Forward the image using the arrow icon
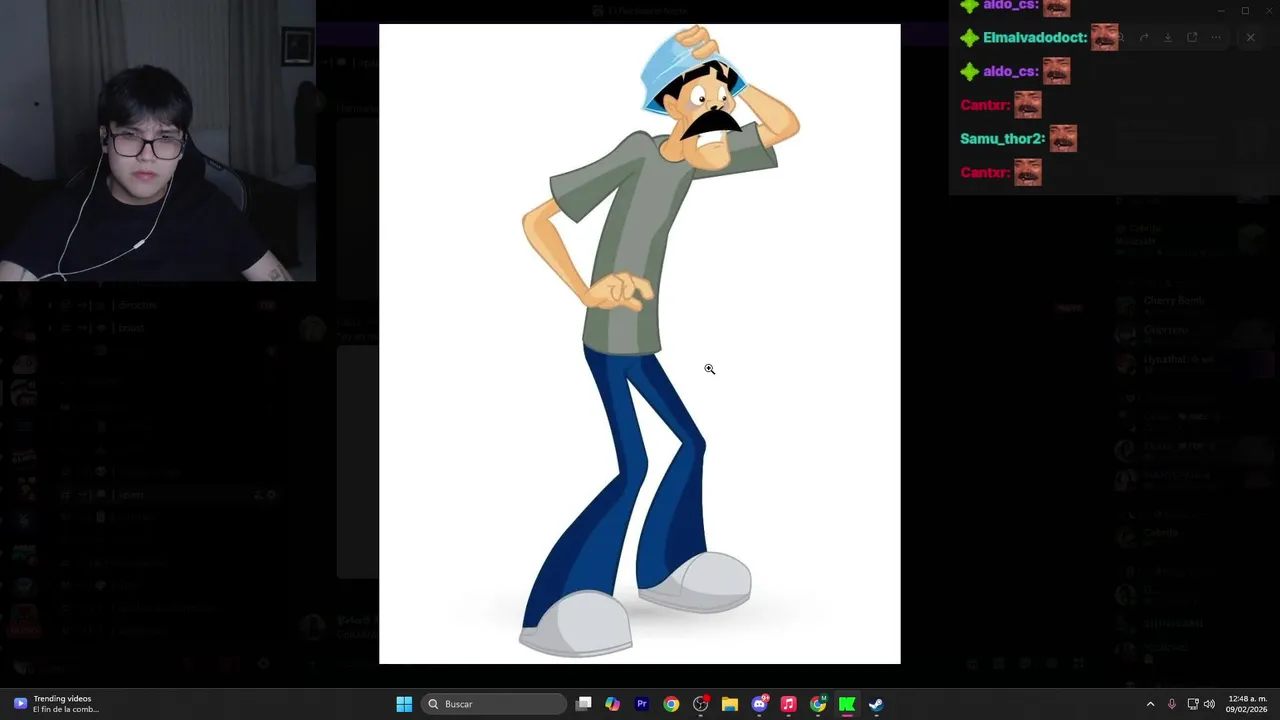 click(x=1144, y=38)
